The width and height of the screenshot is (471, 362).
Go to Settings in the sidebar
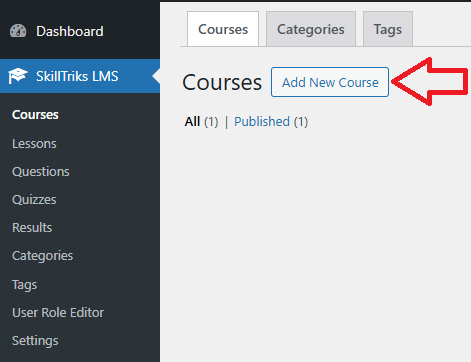[x=35, y=341]
